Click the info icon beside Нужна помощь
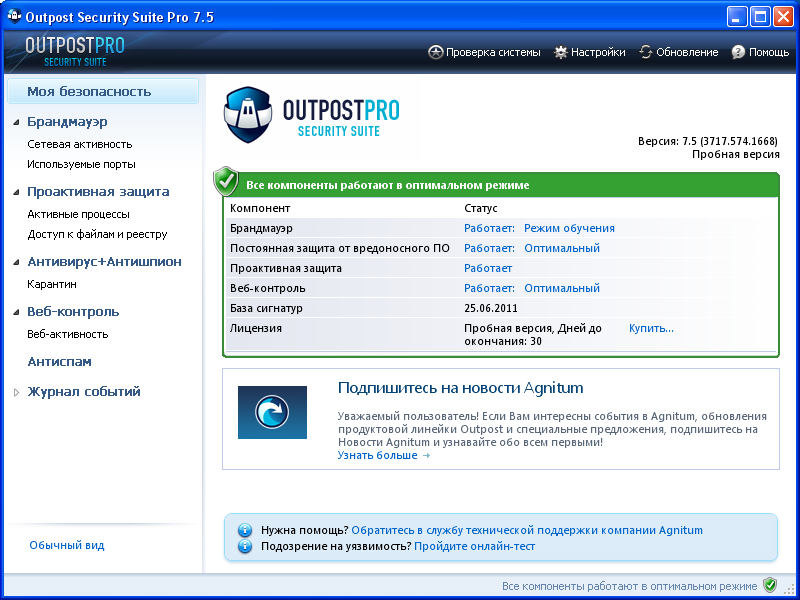The height and width of the screenshot is (600, 800). [x=245, y=530]
